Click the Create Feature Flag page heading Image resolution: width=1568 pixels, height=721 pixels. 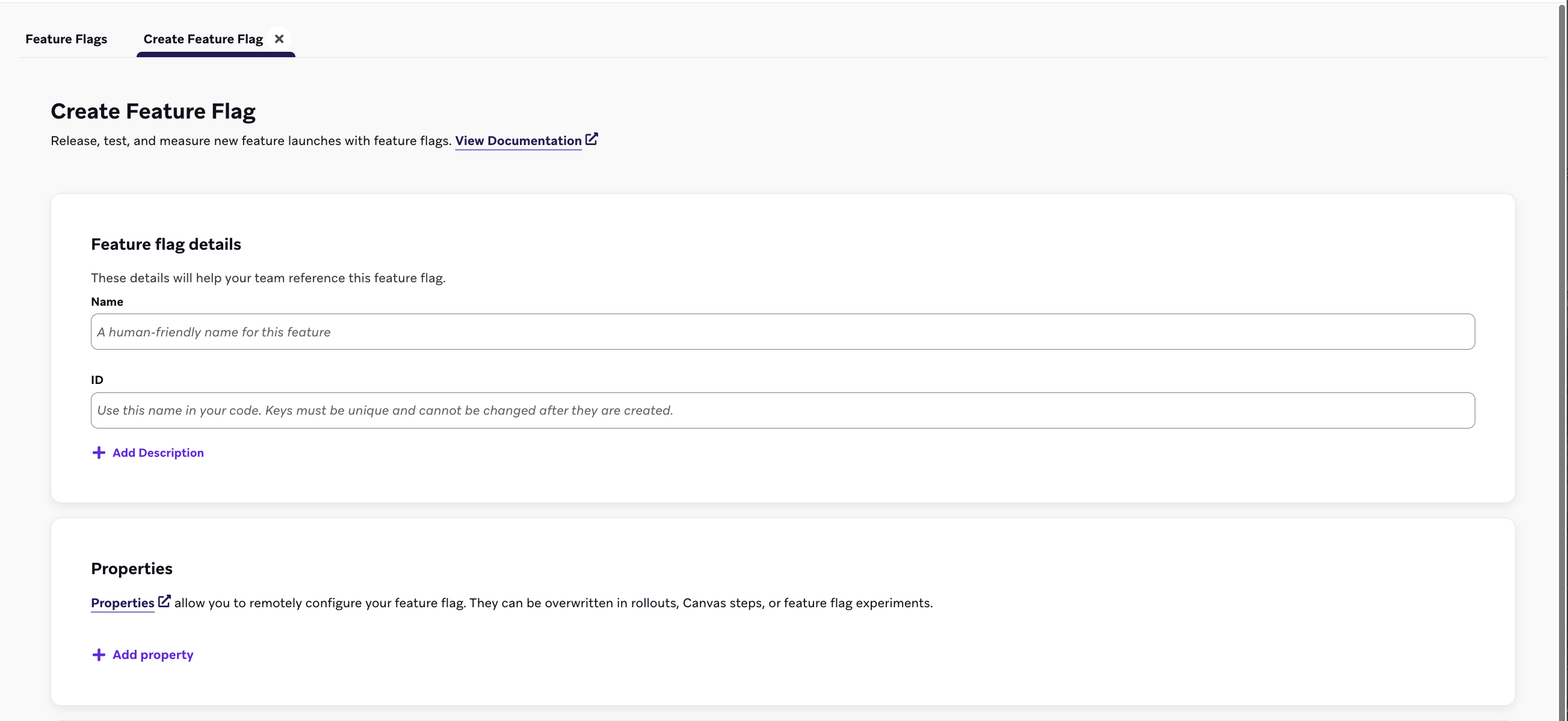(153, 111)
